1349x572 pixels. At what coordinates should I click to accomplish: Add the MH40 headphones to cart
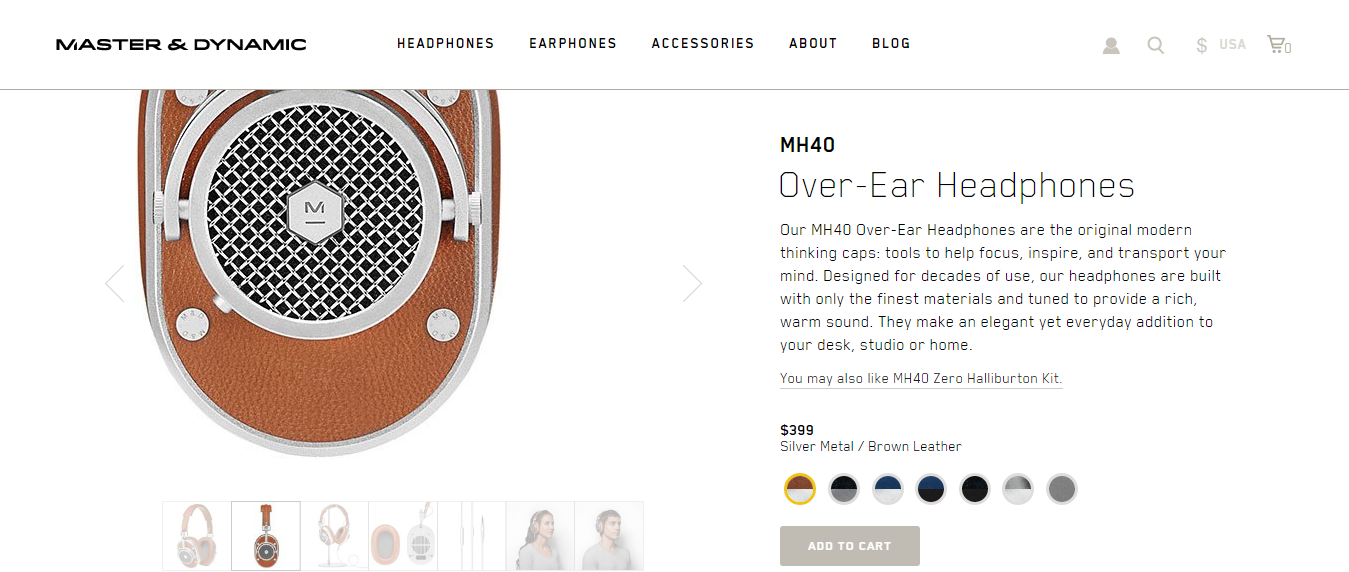pos(850,546)
